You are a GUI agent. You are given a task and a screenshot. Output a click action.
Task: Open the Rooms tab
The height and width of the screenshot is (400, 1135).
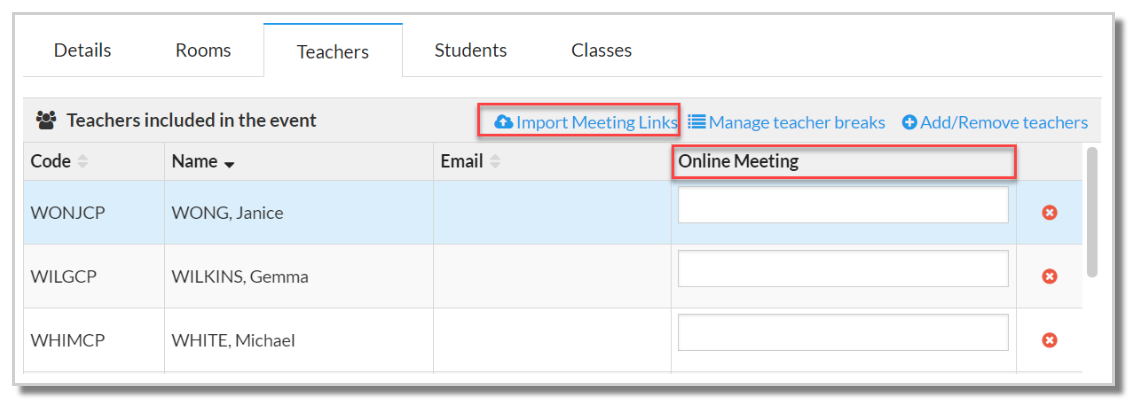(203, 50)
